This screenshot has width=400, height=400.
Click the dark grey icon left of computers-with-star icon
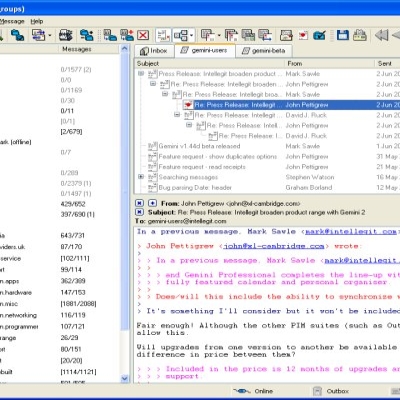[x=66, y=35]
